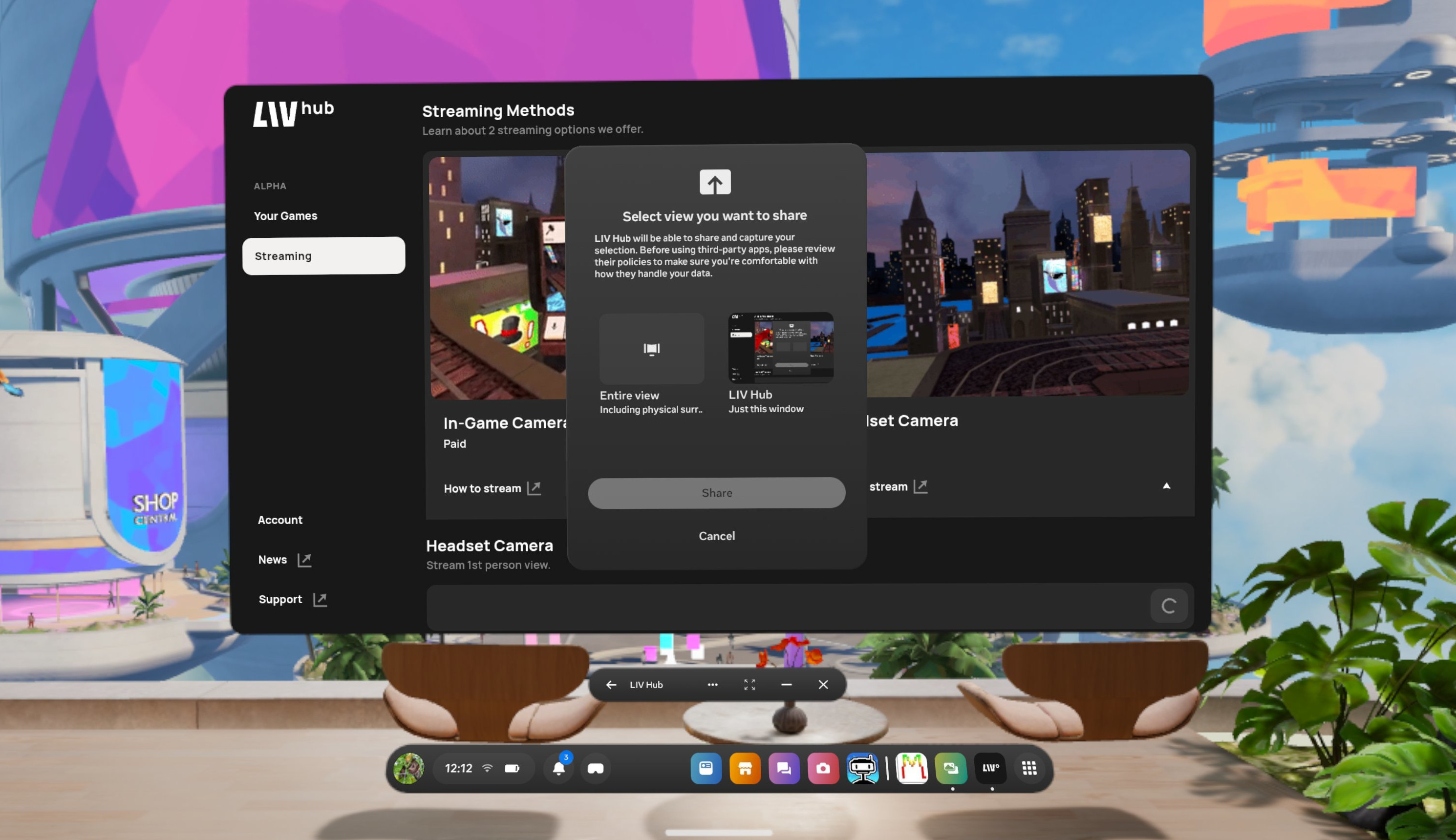The width and height of the screenshot is (1456, 840).
Task: Collapse the Headset Camera section chevron
Action: coord(1166,486)
